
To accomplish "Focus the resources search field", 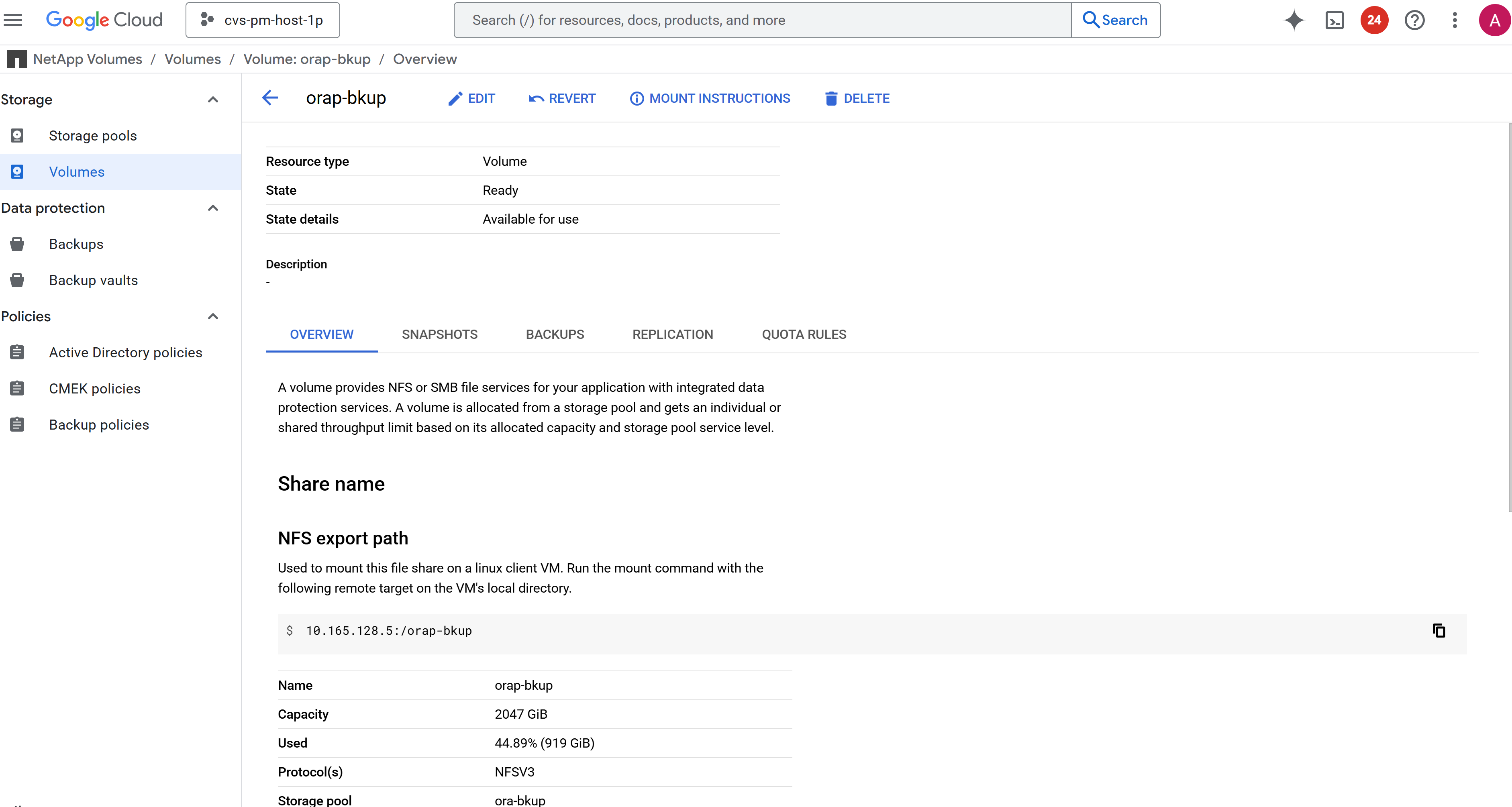I will [x=762, y=20].
